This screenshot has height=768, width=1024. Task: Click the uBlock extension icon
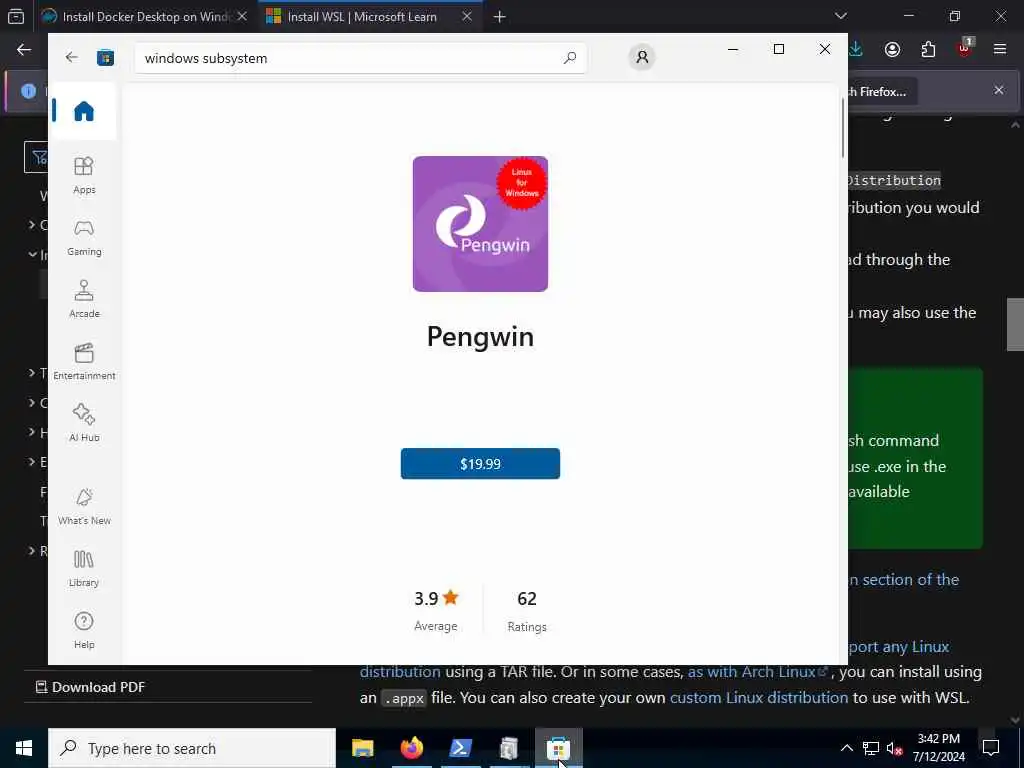[964, 48]
